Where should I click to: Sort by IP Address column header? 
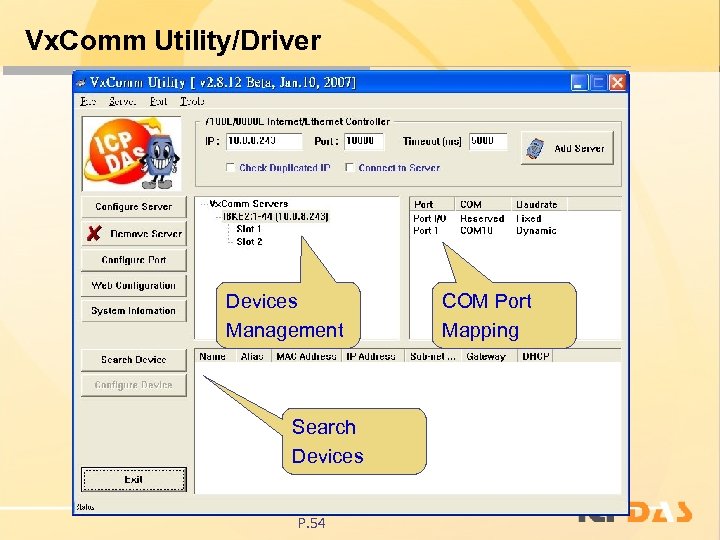point(373,356)
